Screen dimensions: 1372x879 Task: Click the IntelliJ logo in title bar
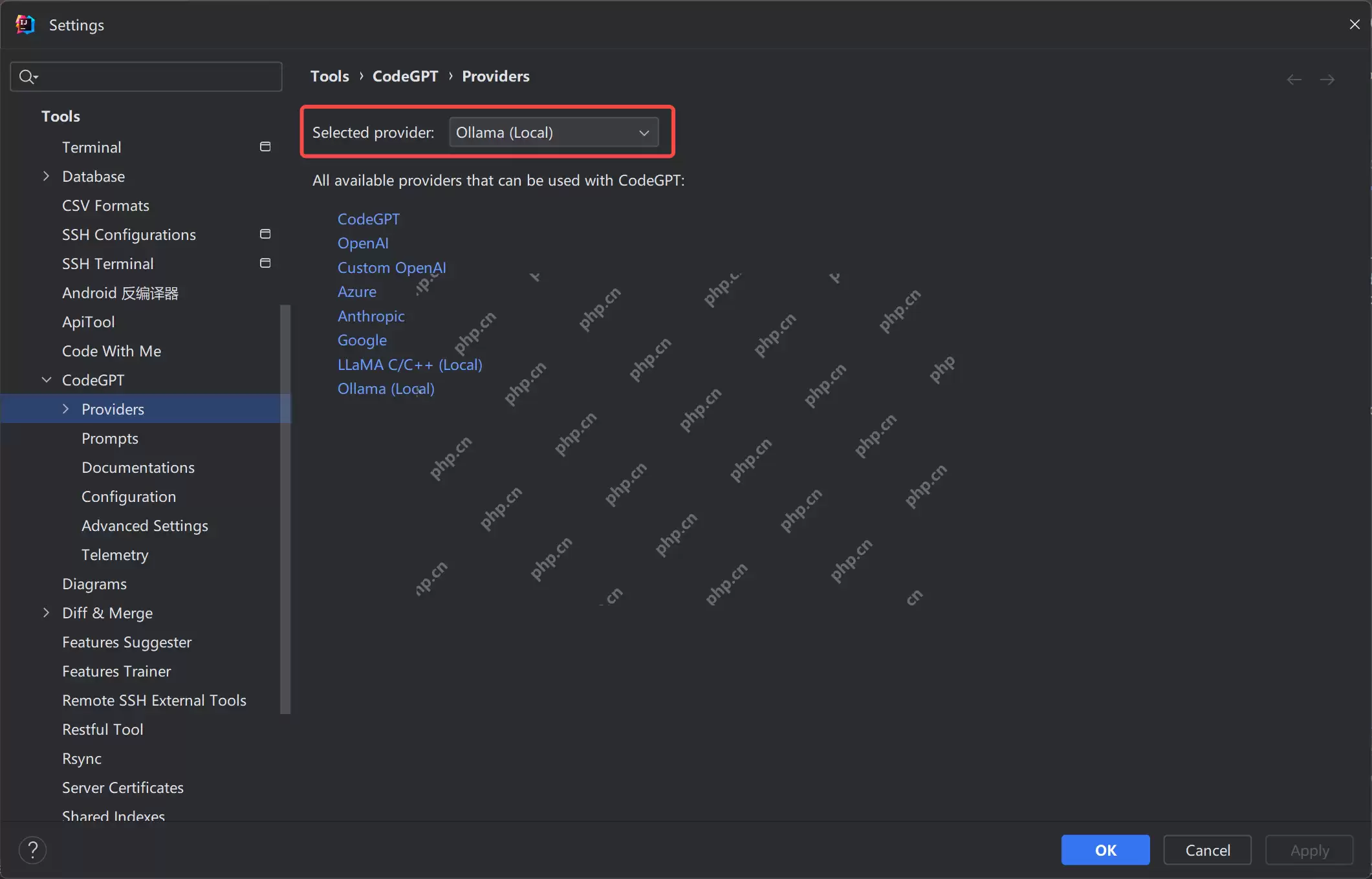coord(25,25)
